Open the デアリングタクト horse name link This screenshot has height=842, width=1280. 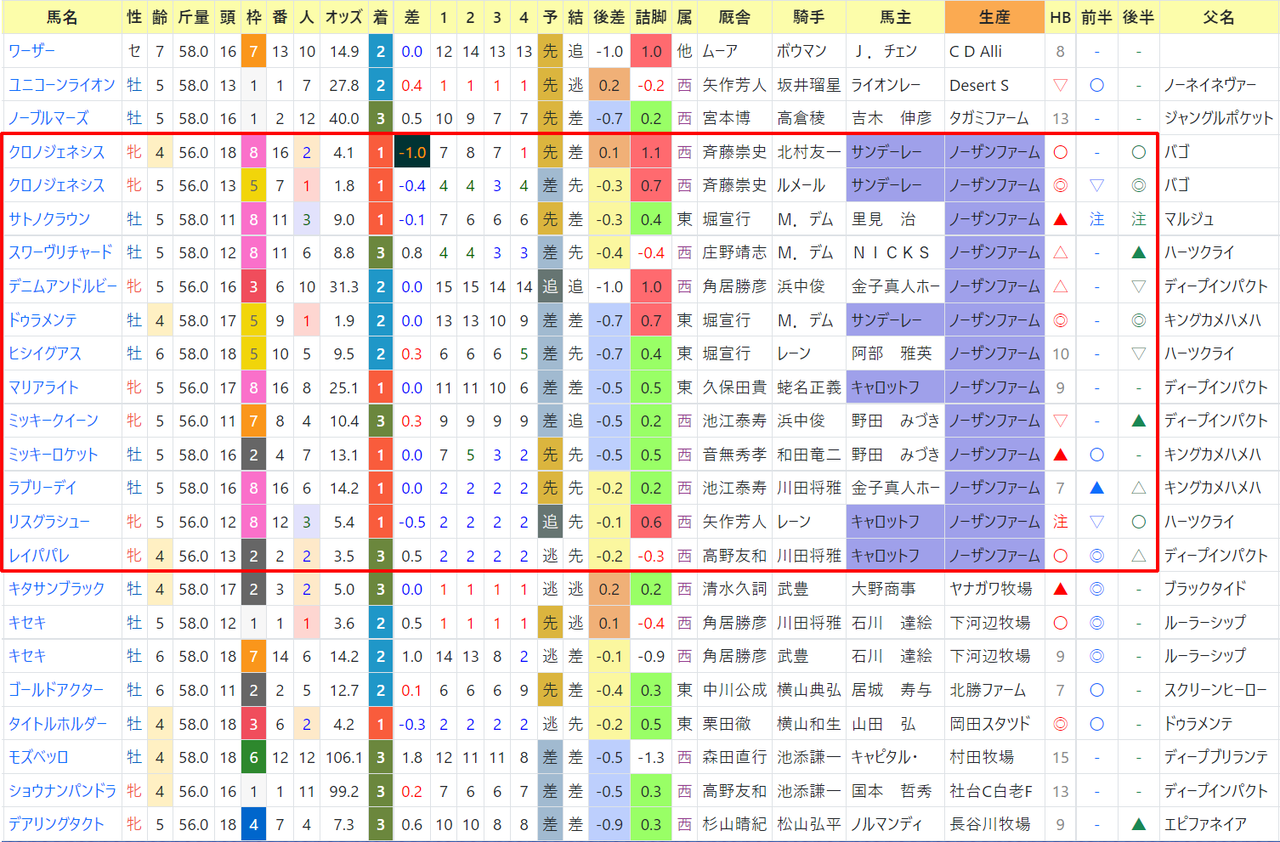coord(56,824)
